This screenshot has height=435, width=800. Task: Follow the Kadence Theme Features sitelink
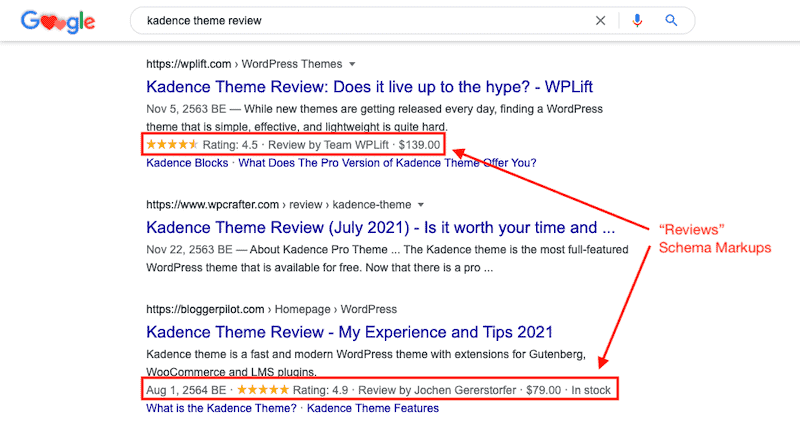click(373, 408)
